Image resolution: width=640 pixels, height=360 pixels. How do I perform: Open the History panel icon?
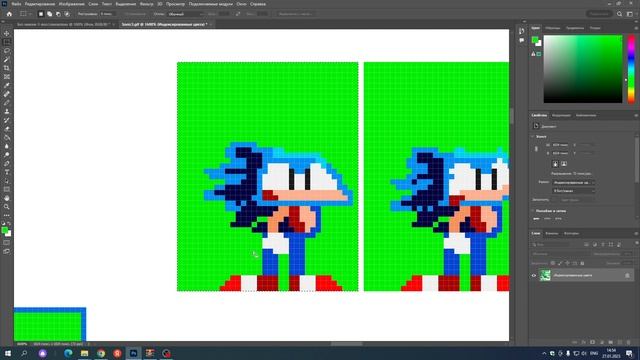[522, 31]
